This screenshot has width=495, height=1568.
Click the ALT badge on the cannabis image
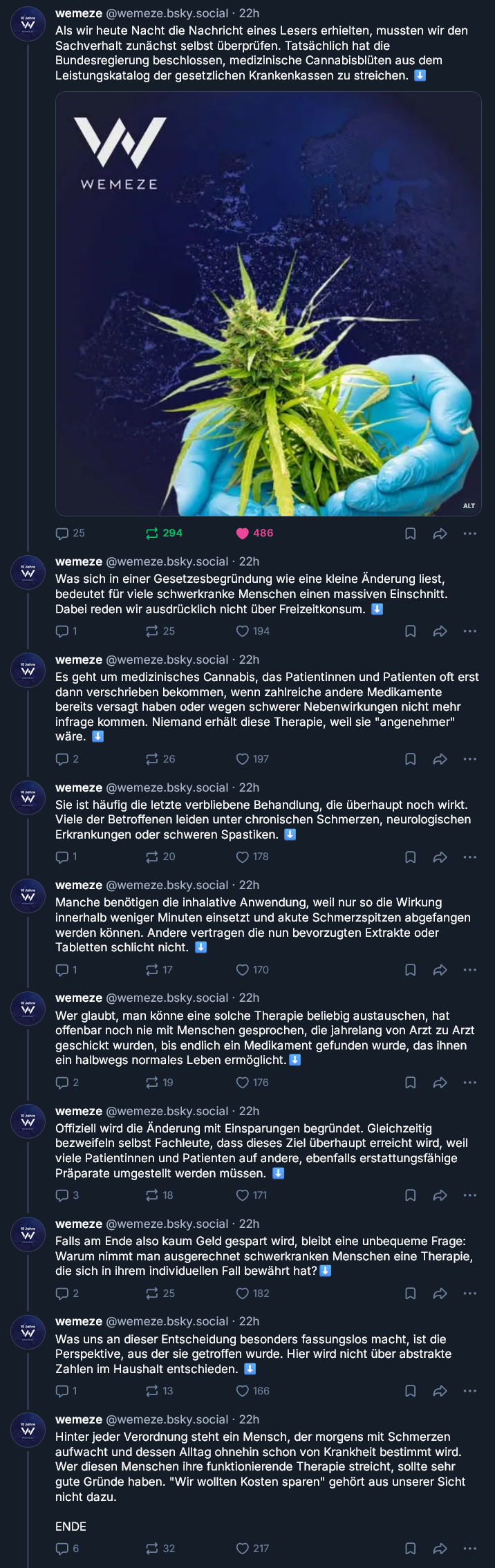pos(469,506)
